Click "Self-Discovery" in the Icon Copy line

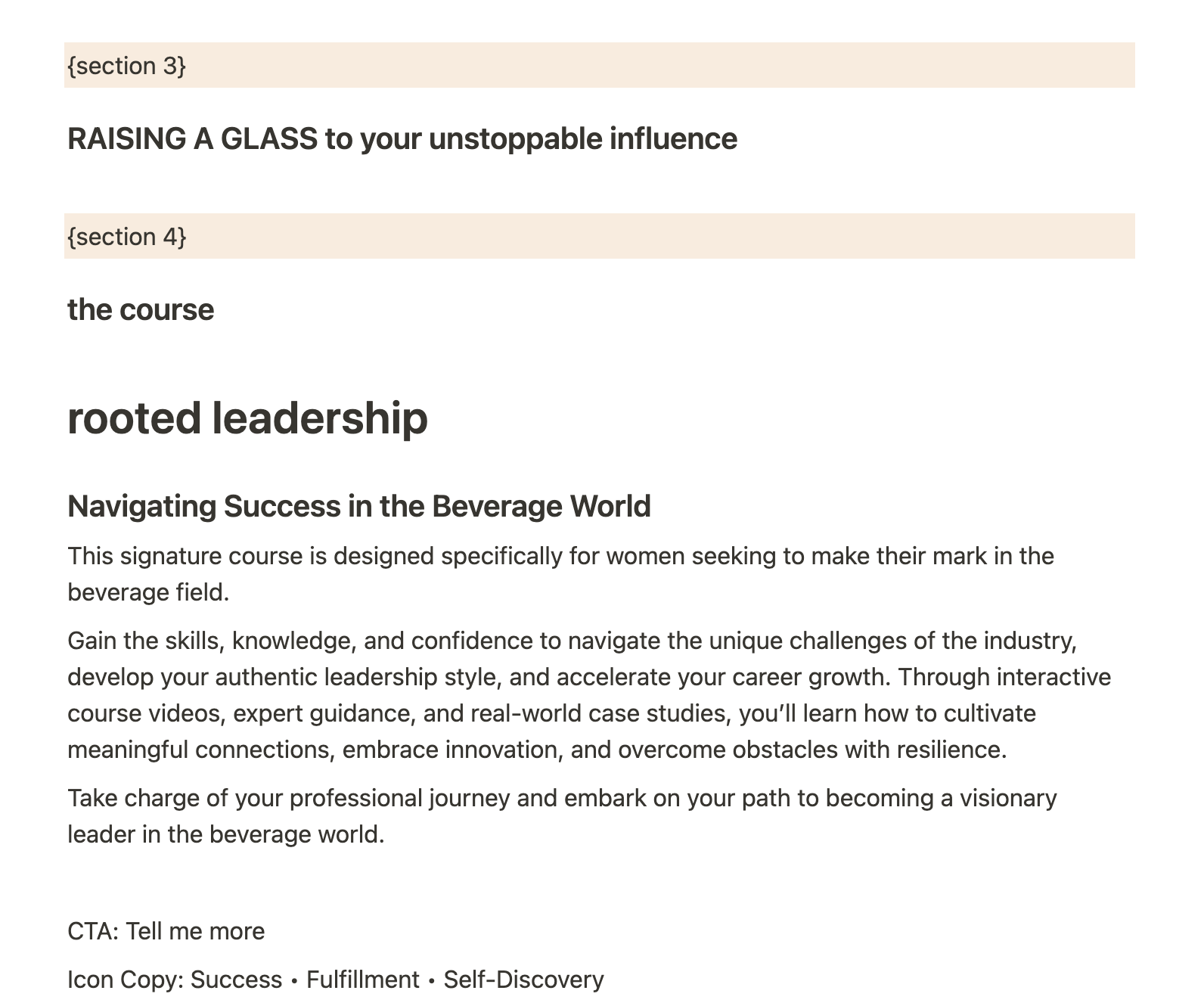[x=523, y=980]
